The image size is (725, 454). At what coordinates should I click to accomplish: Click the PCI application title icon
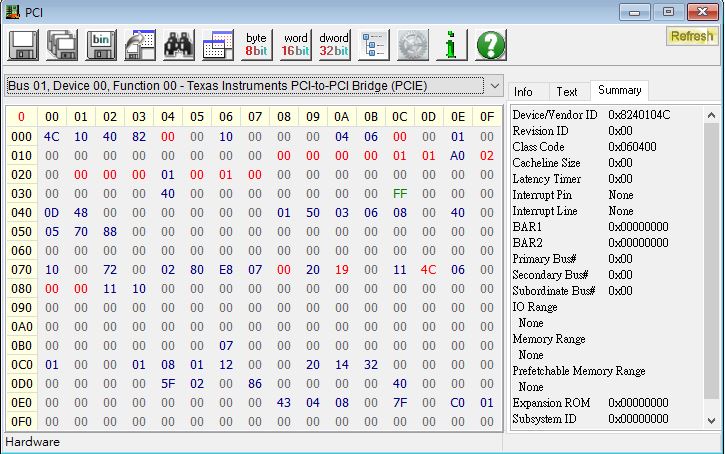[13, 12]
